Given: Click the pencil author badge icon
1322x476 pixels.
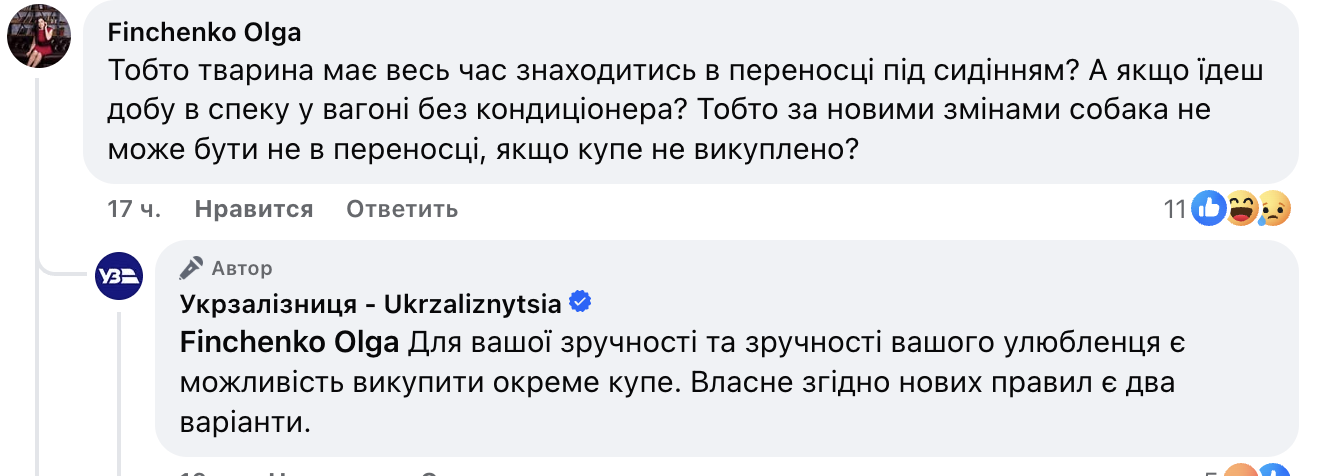Looking at the screenshot, I should (x=190, y=267).
